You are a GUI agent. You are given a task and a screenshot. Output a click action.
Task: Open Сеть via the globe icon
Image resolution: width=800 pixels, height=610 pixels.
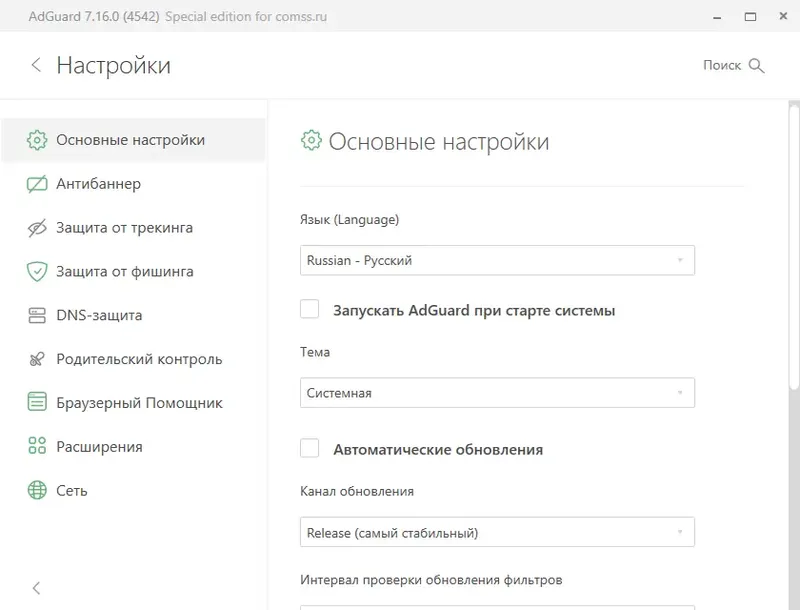(37, 491)
